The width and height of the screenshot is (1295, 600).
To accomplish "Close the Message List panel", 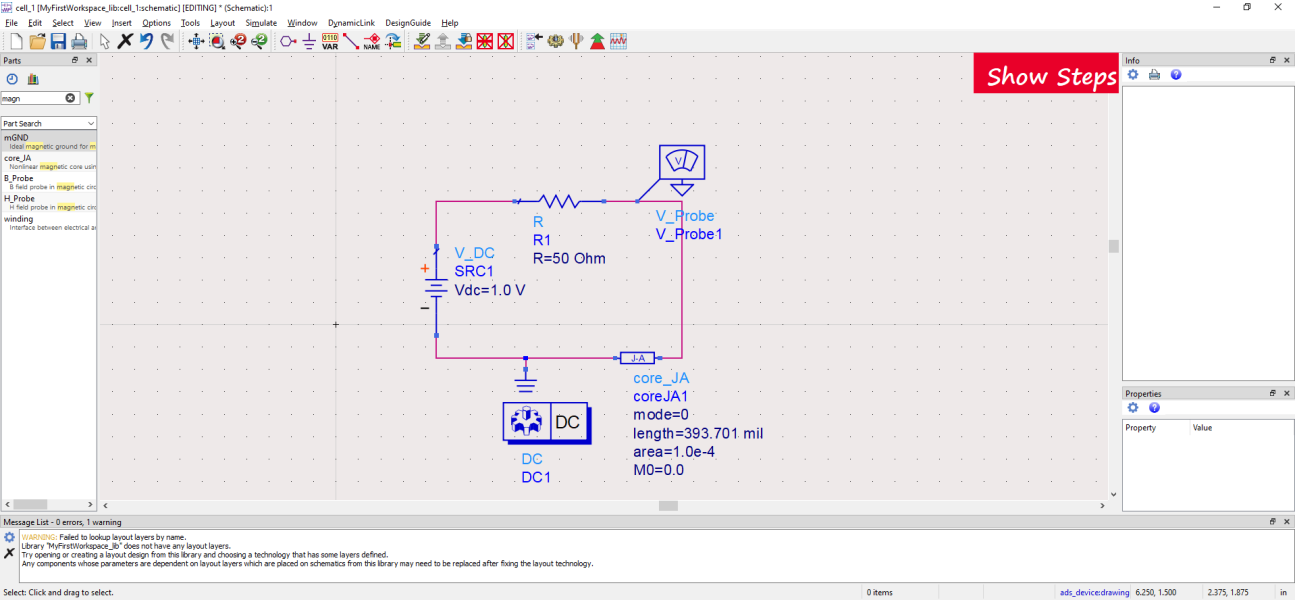I will pyautogui.click(x=1286, y=522).
